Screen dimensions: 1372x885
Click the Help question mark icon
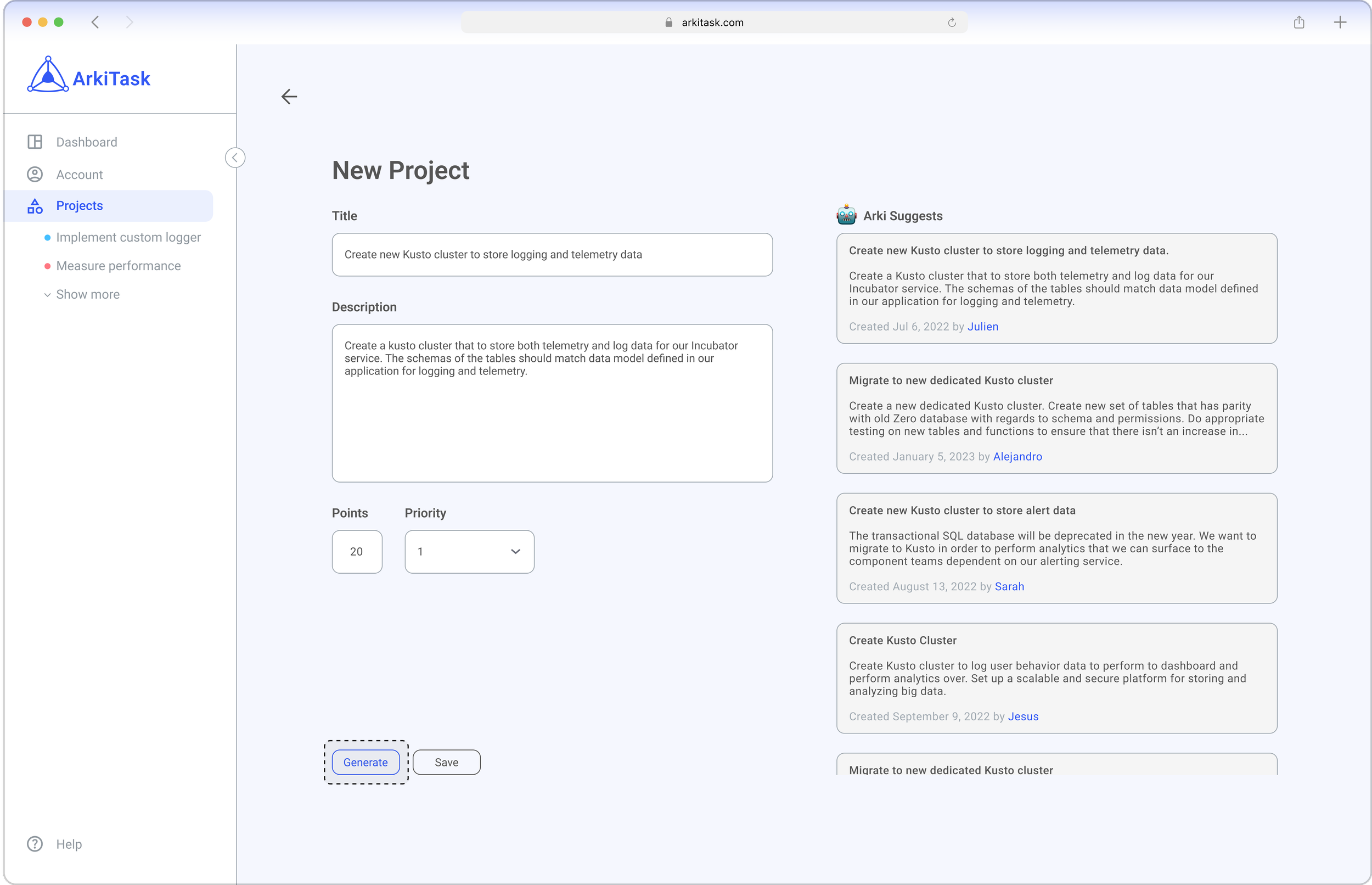pyautogui.click(x=35, y=844)
